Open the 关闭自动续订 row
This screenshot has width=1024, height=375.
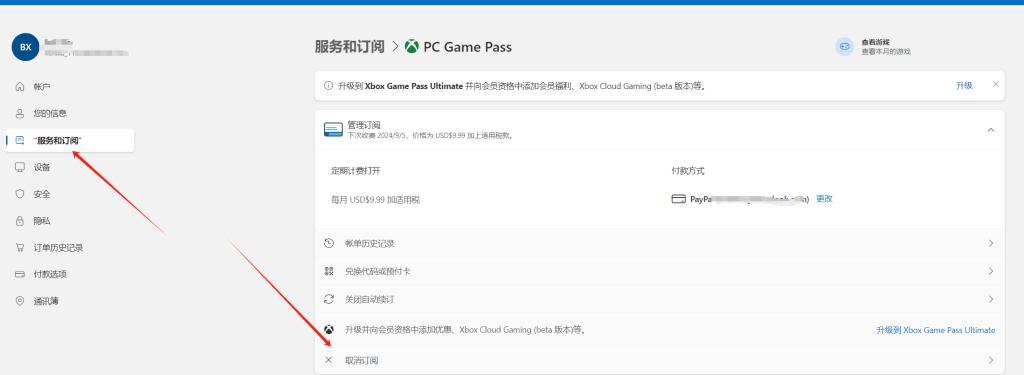click(660, 299)
